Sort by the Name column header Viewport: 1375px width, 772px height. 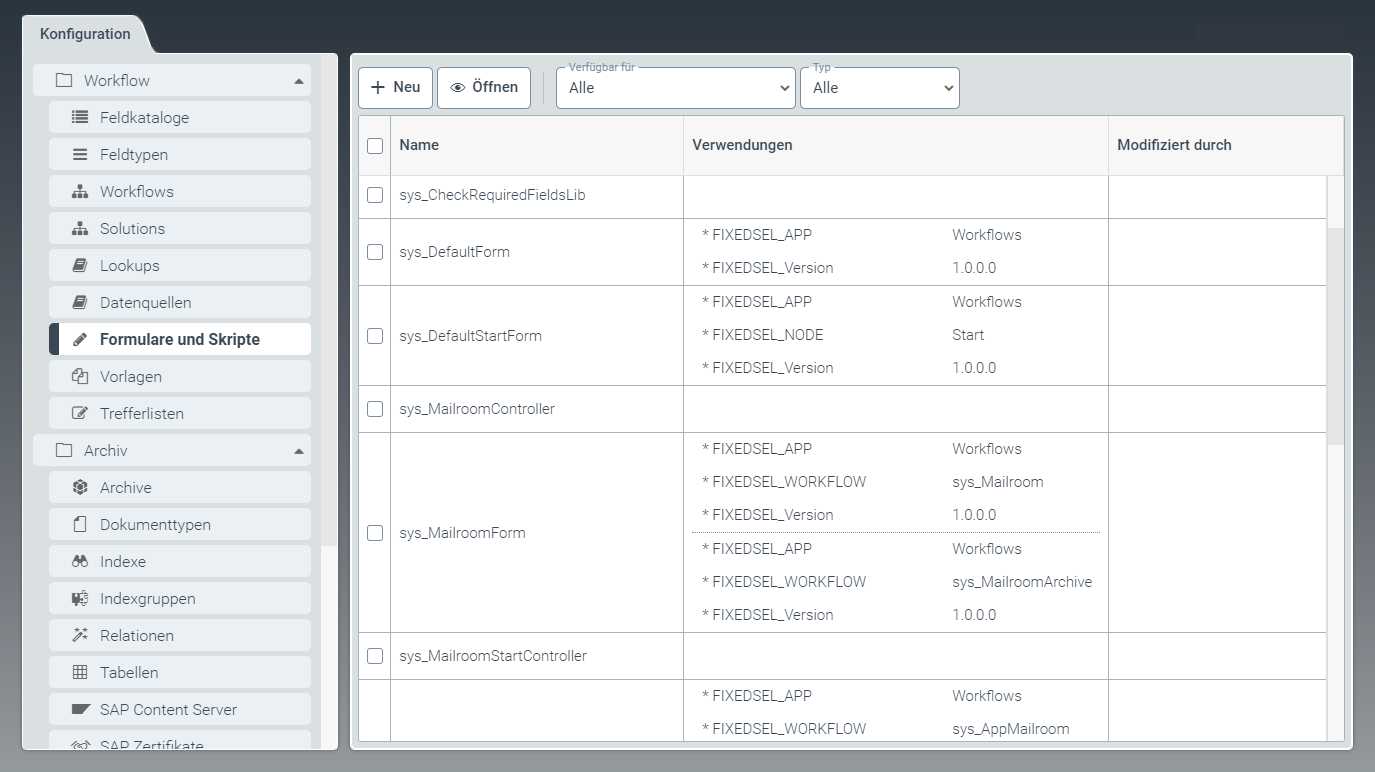coord(419,145)
